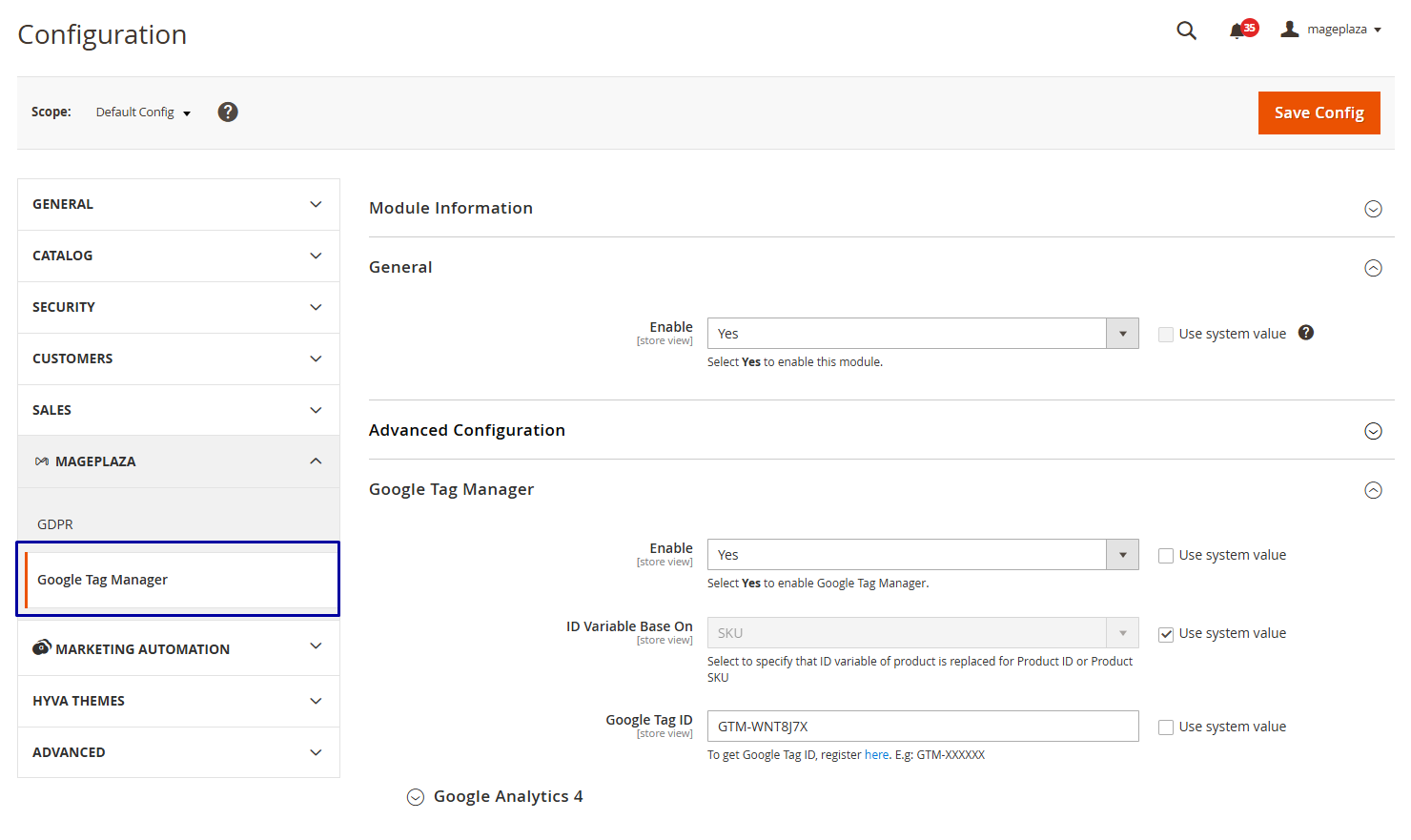Check Use system value for Google Tag ID
Image resolution: width=1411 pixels, height=840 pixels.
click(1165, 727)
